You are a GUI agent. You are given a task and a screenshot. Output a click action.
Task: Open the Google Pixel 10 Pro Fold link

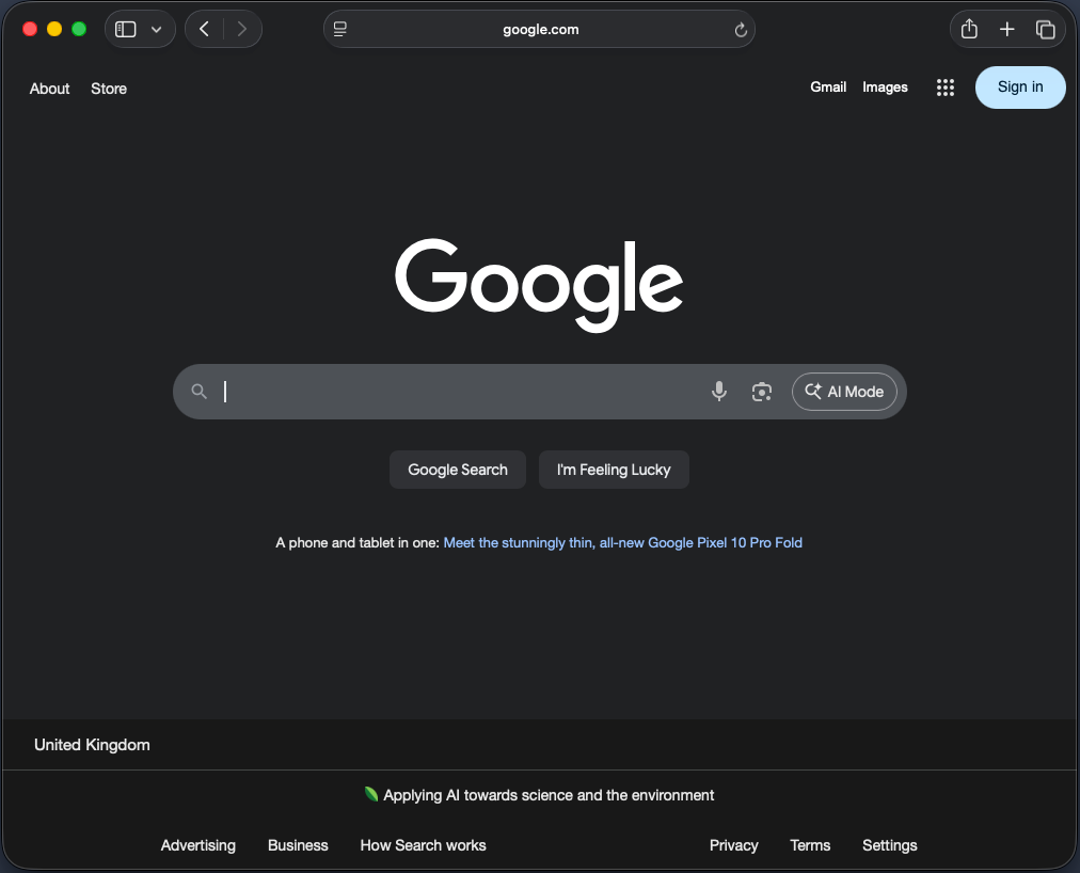coord(622,542)
